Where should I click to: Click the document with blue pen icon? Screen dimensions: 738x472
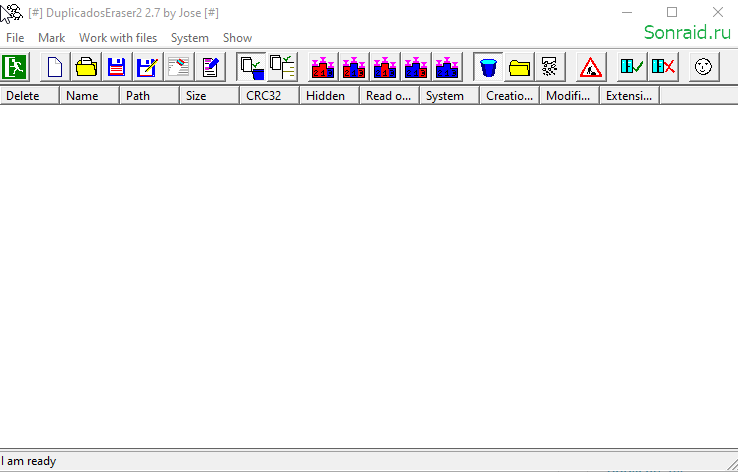coord(209,67)
